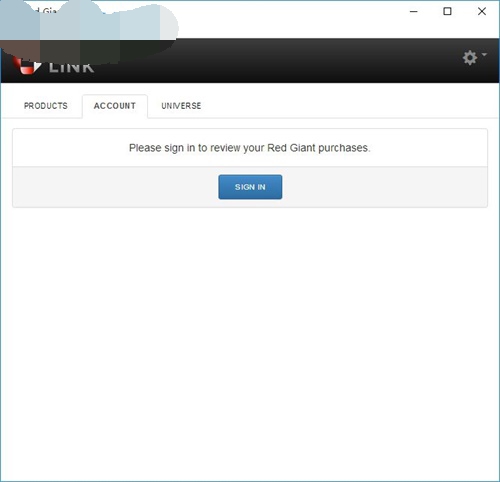Switch to the PRODUCTS tab
Viewport: 500px width, 482px height.
(x=46, y=106)
